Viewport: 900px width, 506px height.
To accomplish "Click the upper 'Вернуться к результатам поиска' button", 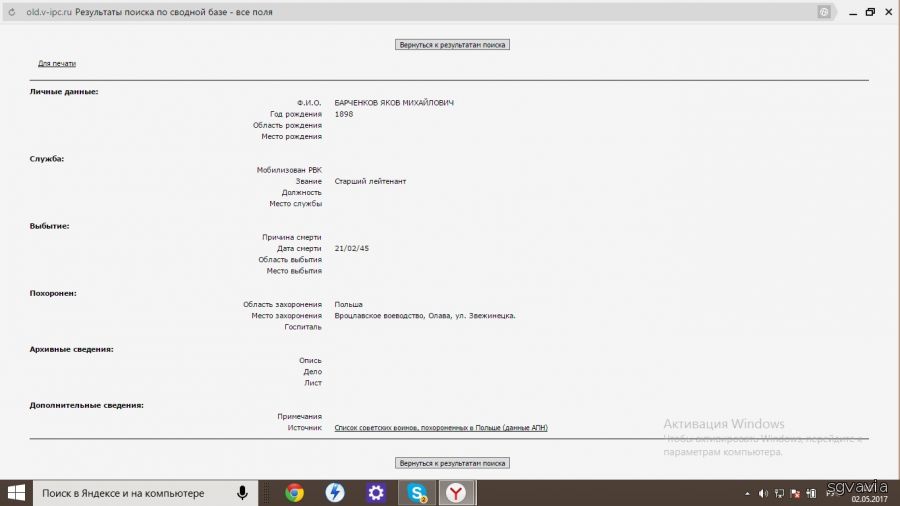I will tap(452, 45).
